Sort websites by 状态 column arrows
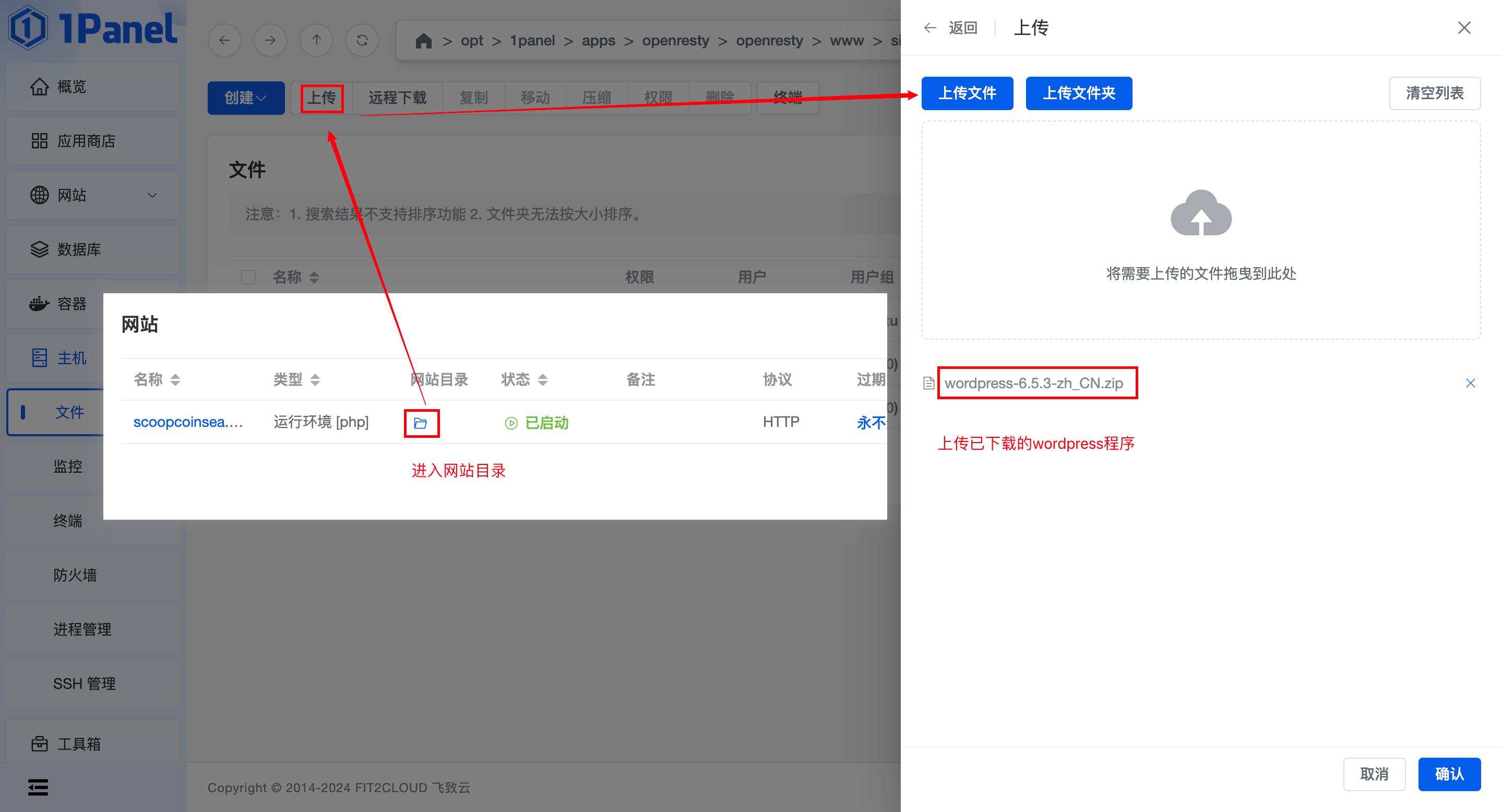 click(x=543, y=380)
